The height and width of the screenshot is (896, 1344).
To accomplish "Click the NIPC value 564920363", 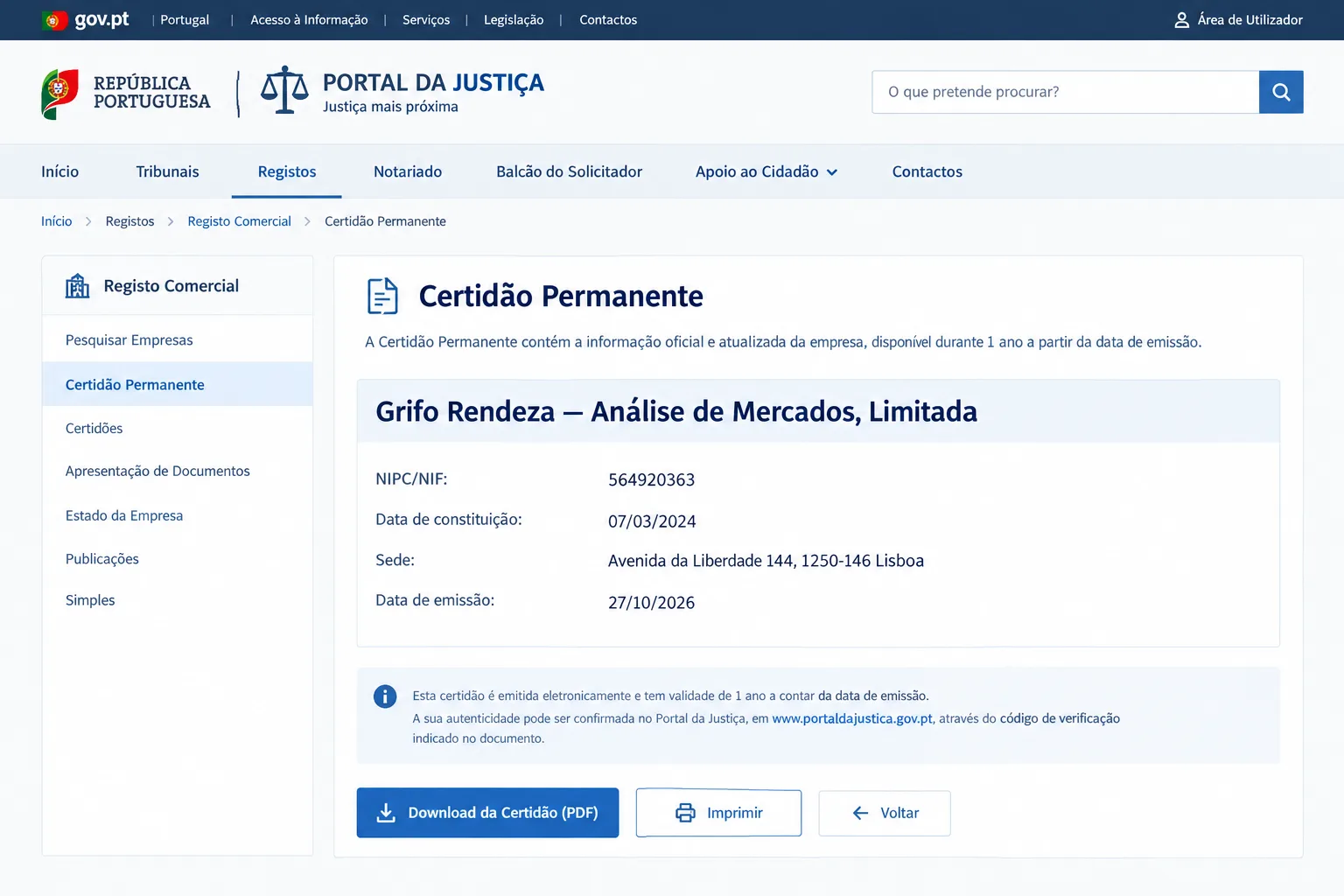I will coord(652,479).
